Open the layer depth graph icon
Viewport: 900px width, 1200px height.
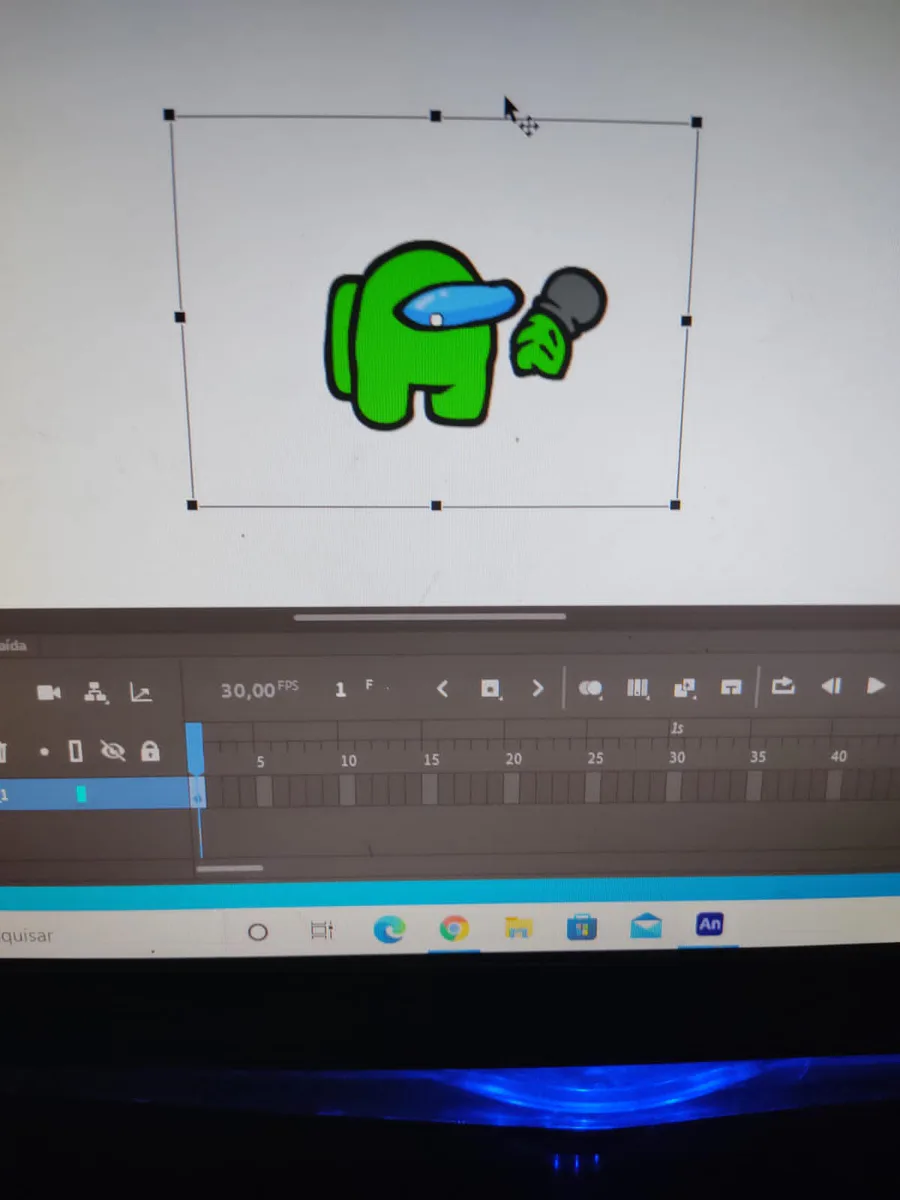tap(141, 691)
